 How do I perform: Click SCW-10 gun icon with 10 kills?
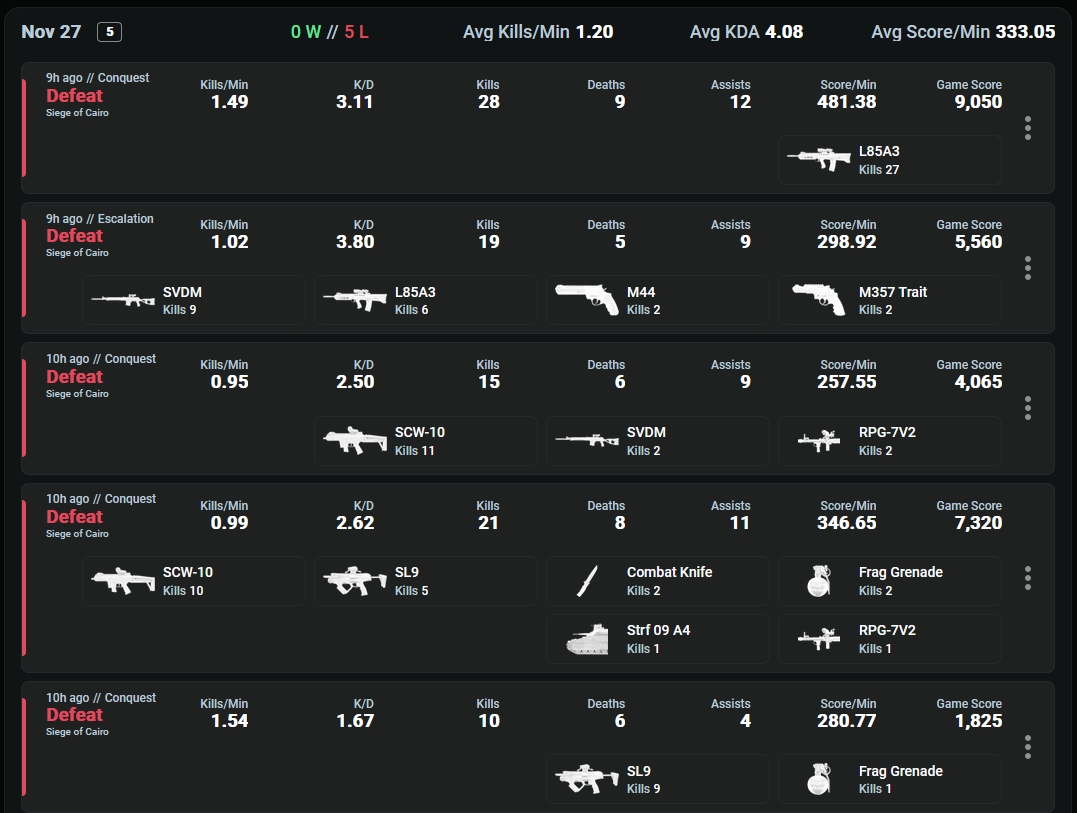click(122, 581)
